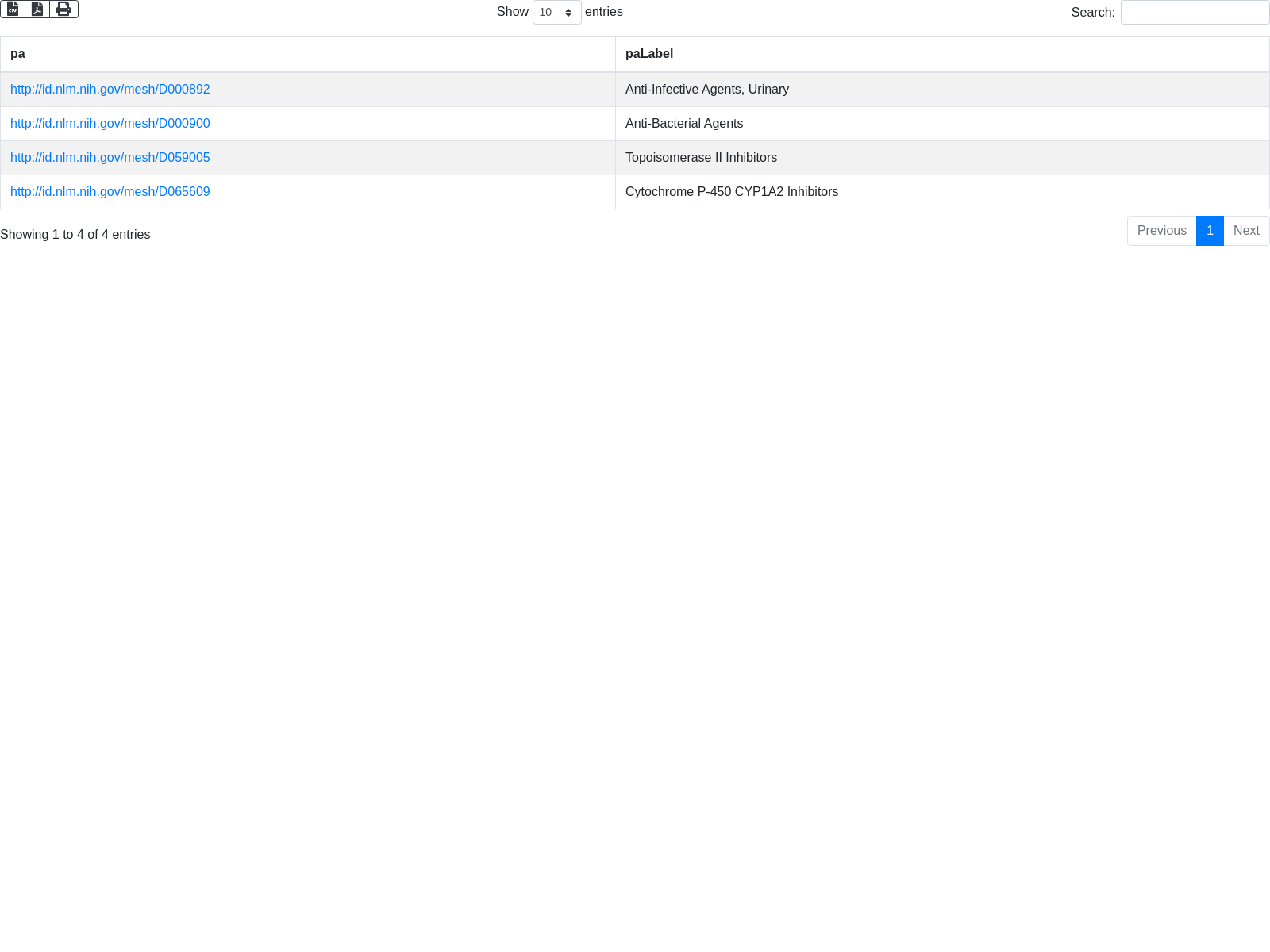The image size is (1270, 952).
Task: Visit the mesh/D065609 link
Action: (x=110, y=192)
